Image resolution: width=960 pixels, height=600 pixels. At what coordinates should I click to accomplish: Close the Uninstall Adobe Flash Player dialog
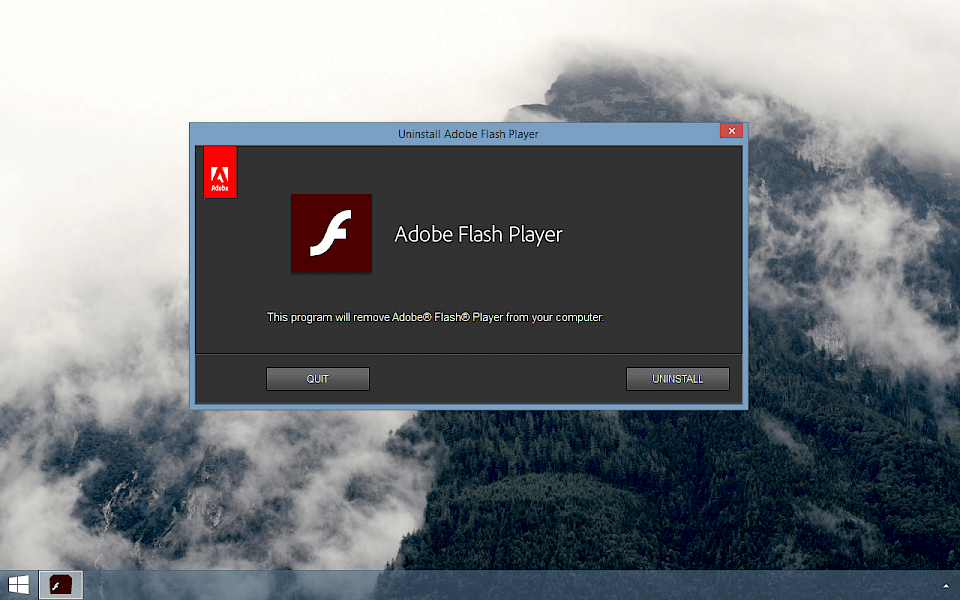pos(731,130)
